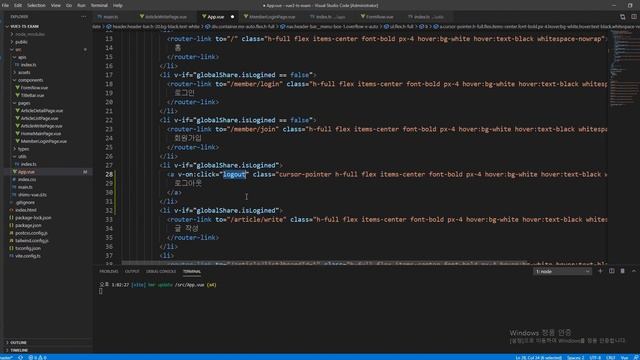Expand the OUTLINE section
Image resolution: width=640 pixels, height=360 pixels.
tap(18, 342)
